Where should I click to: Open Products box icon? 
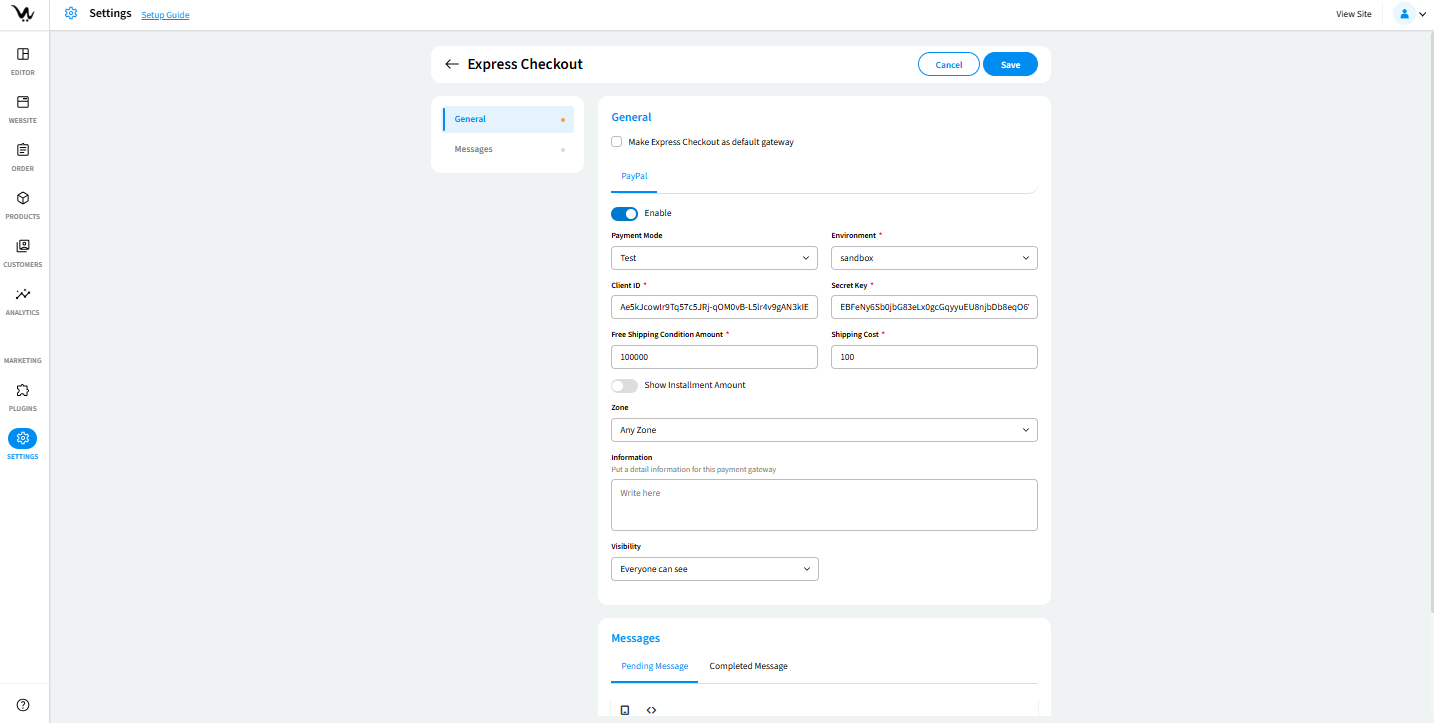[x=23, y=199]
